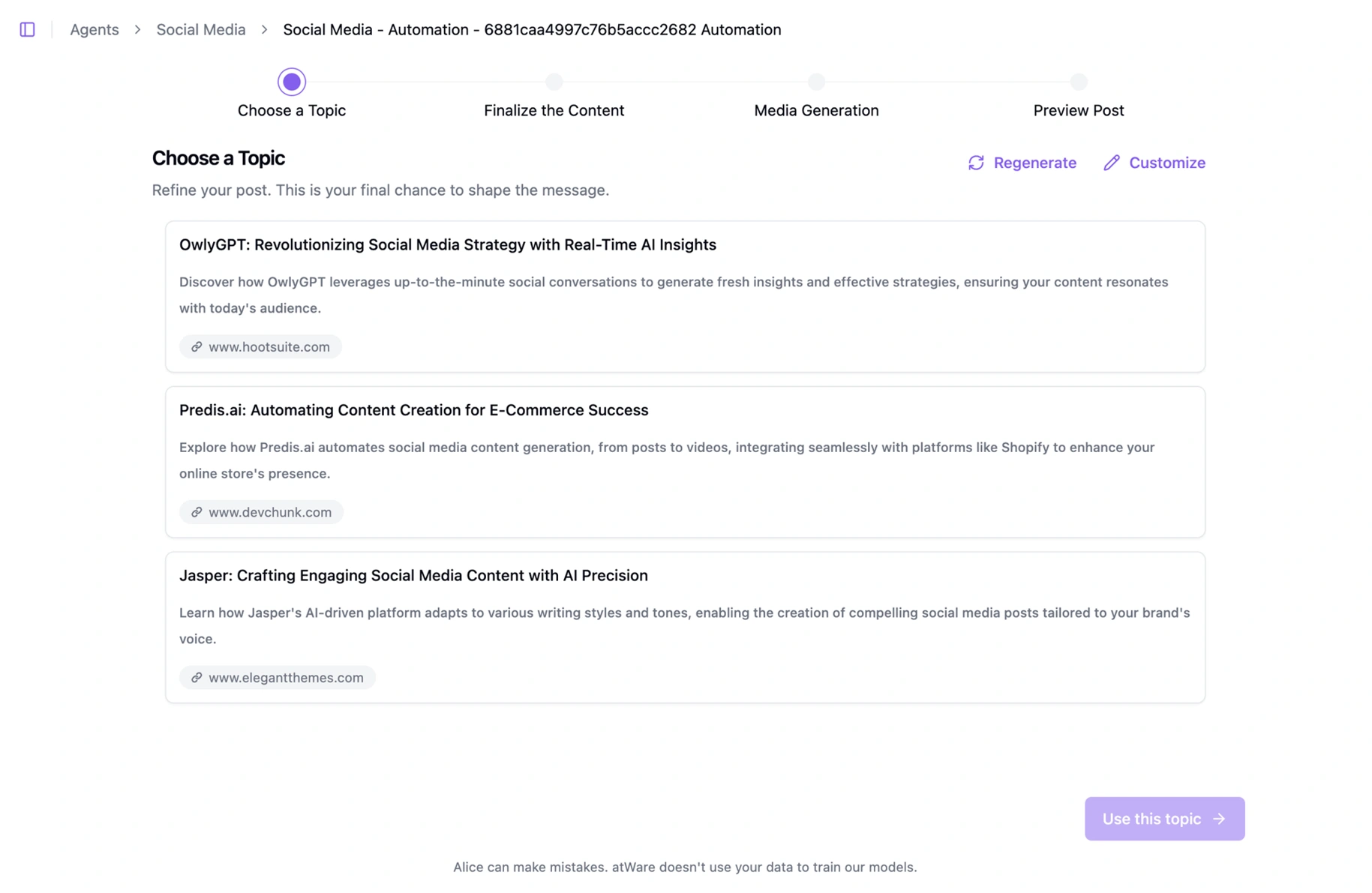
Task: Open Agents in the breadcrumb
Action: pos(95,29)
